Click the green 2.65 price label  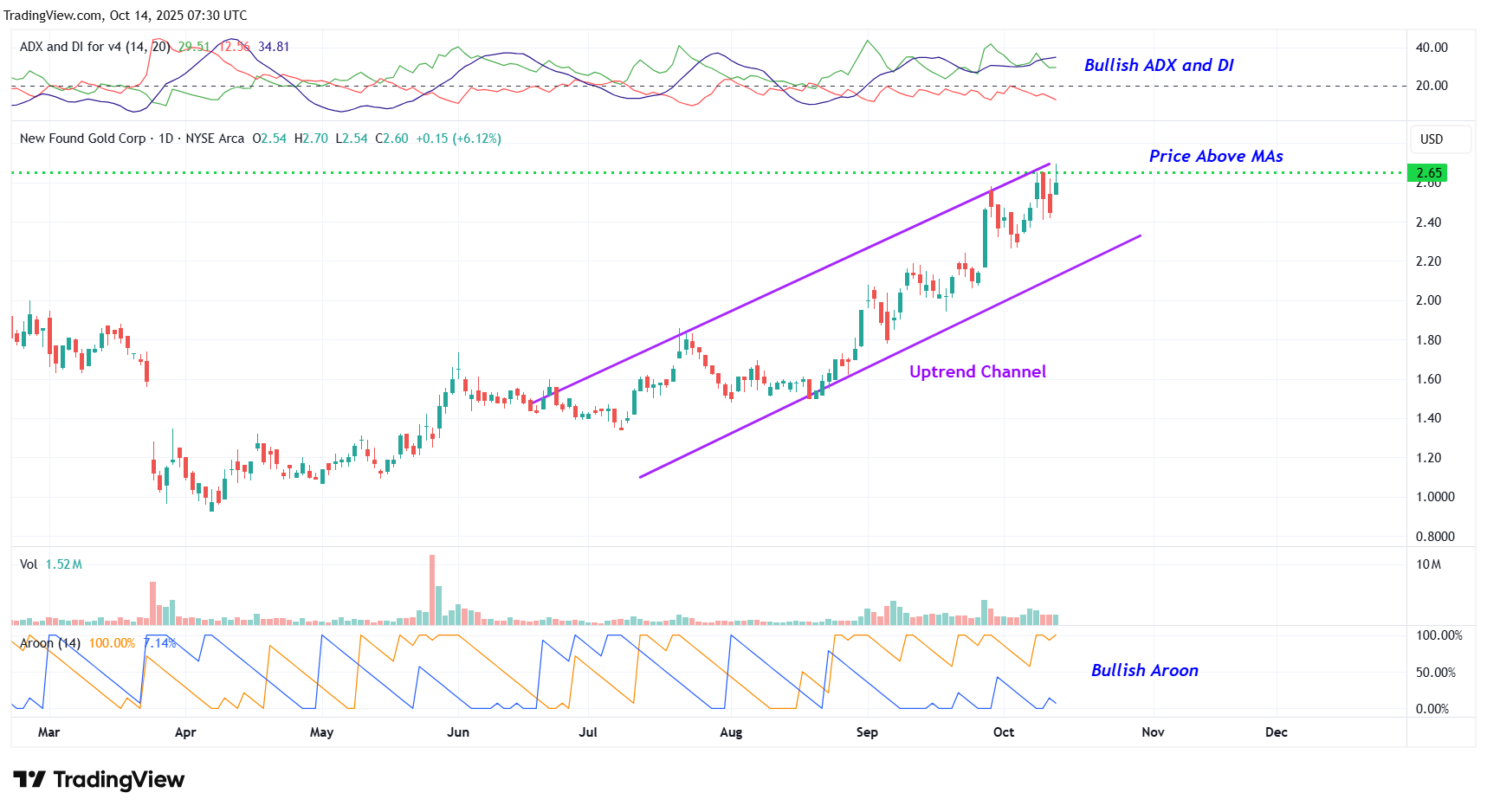1427,173
